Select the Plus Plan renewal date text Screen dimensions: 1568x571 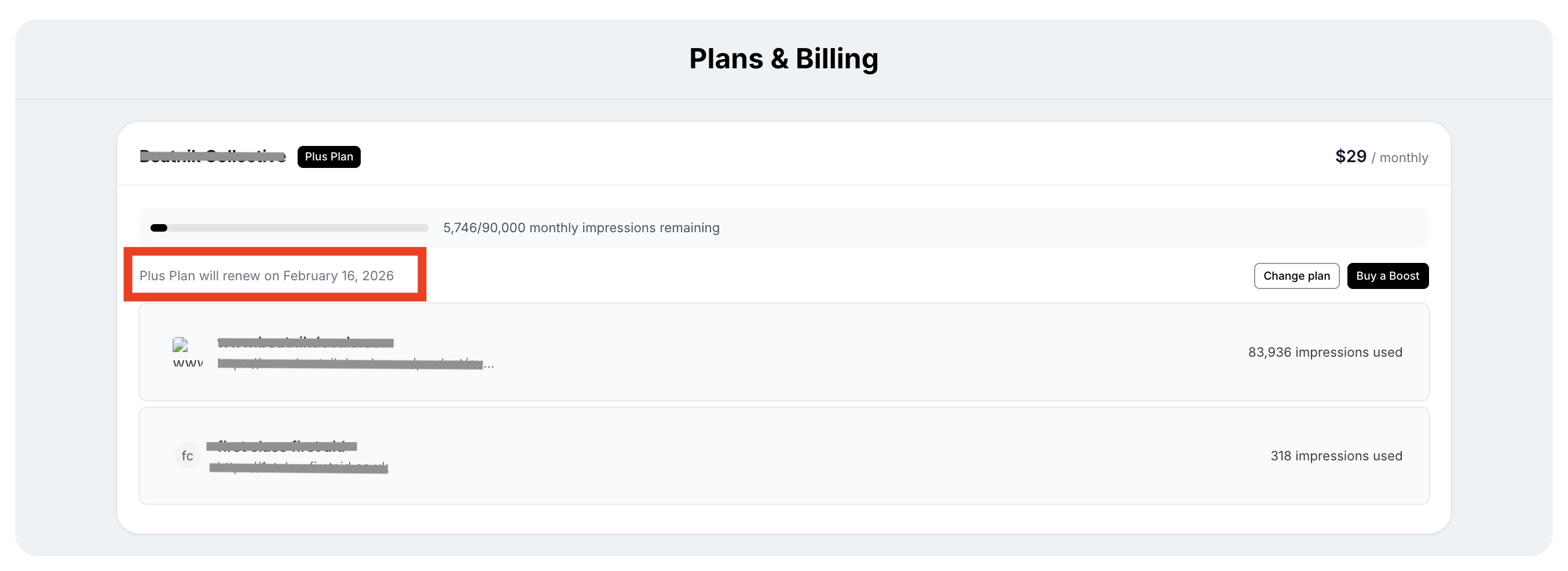[266, 276]
